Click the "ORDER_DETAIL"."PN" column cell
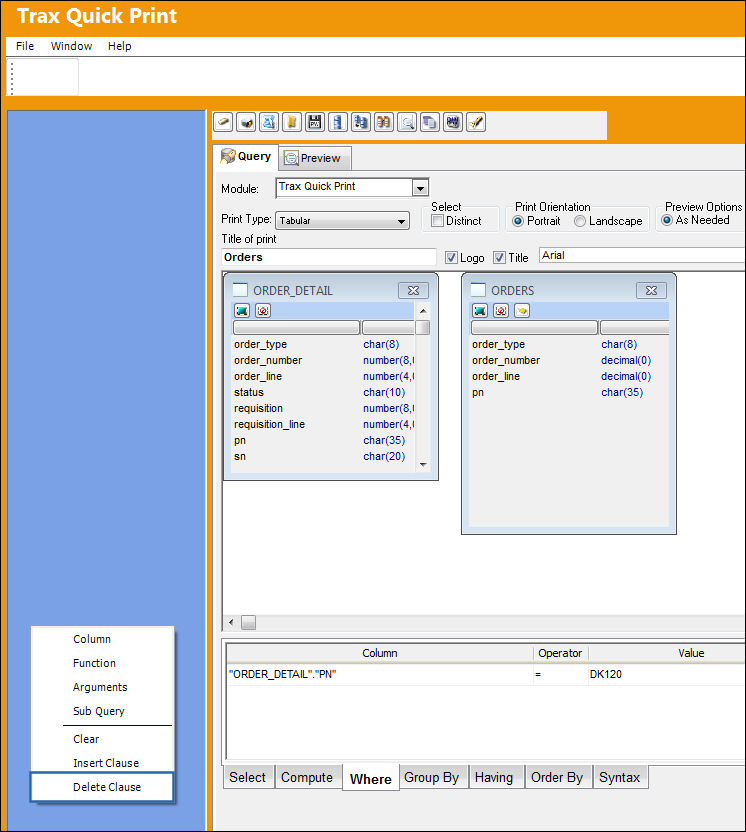Image resolution: width=746 pixels, height=832 pixels. pyautogui.click(x=380, y=674)
